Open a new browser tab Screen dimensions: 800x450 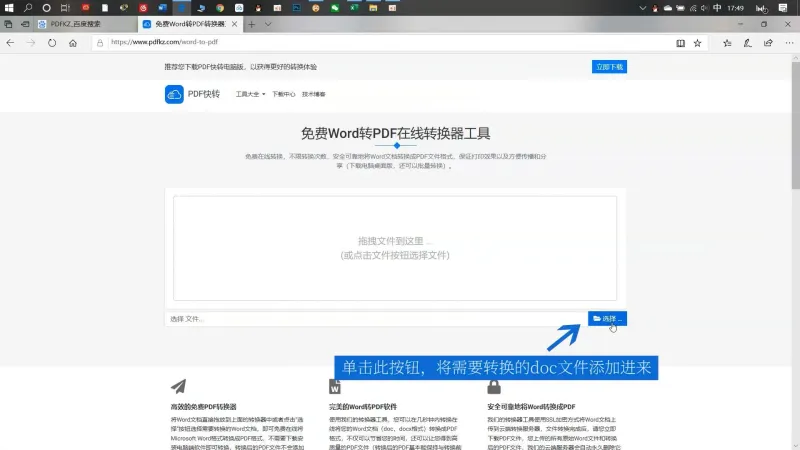[252, 24]
